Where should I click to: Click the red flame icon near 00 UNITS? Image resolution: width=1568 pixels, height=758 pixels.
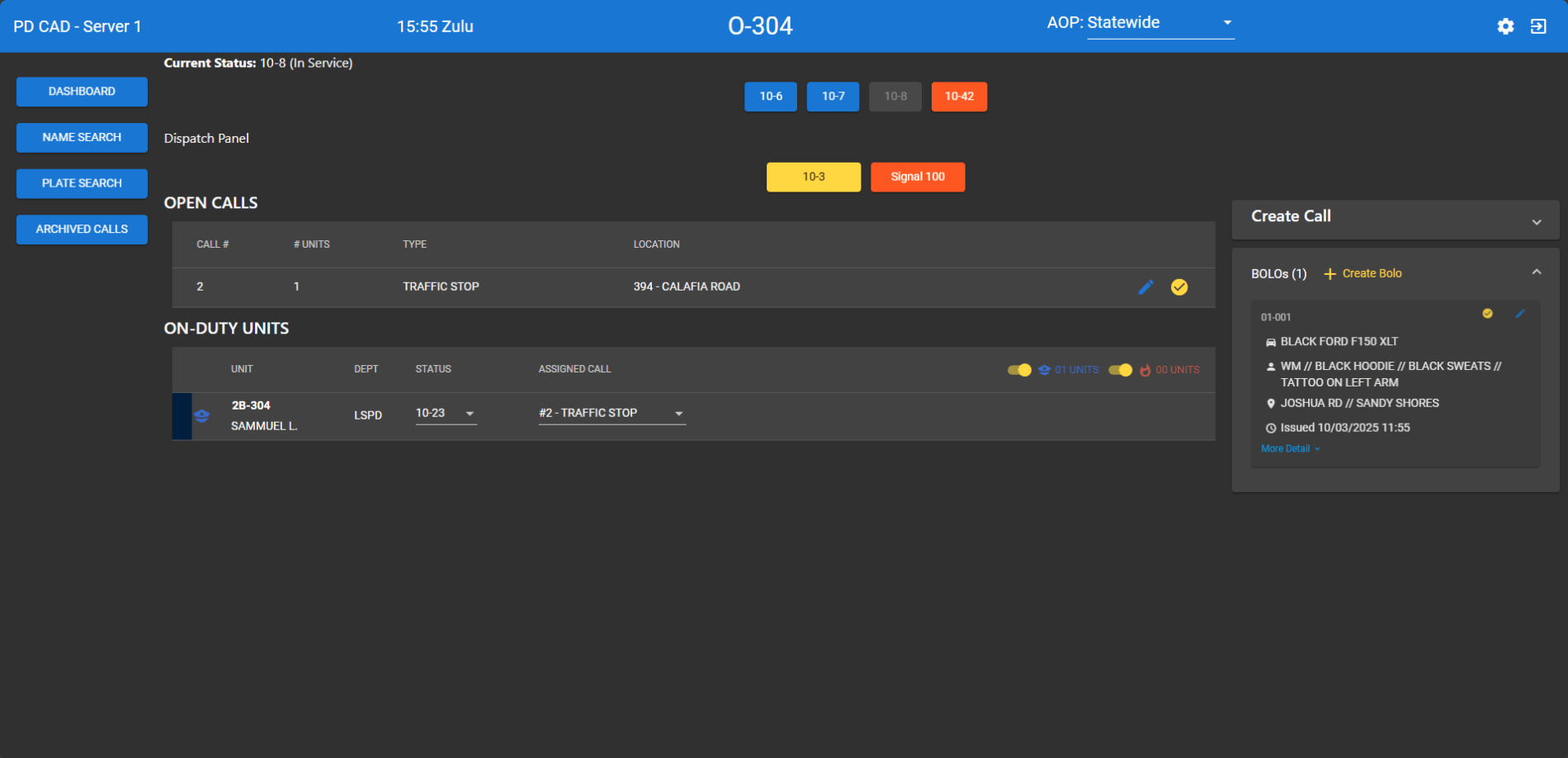pyautogui.click(x=1145, y=369)
